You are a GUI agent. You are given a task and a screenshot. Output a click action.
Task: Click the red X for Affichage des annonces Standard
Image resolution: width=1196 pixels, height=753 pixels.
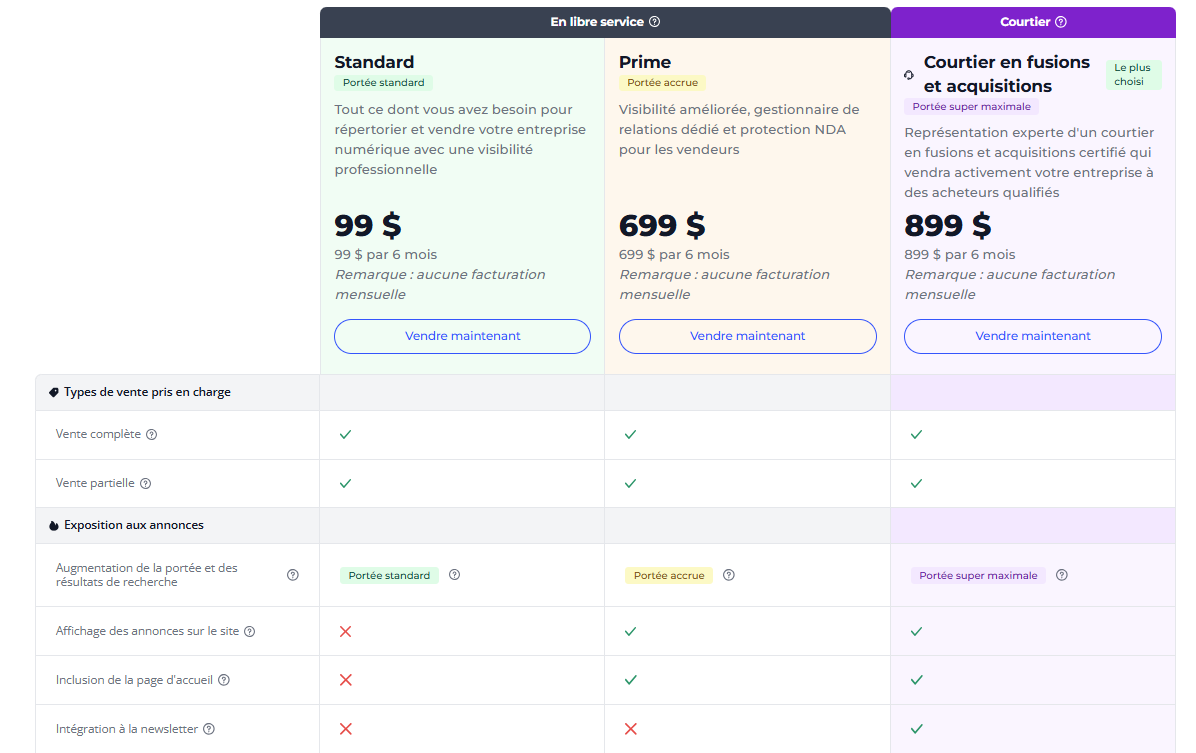click(345, 631)
